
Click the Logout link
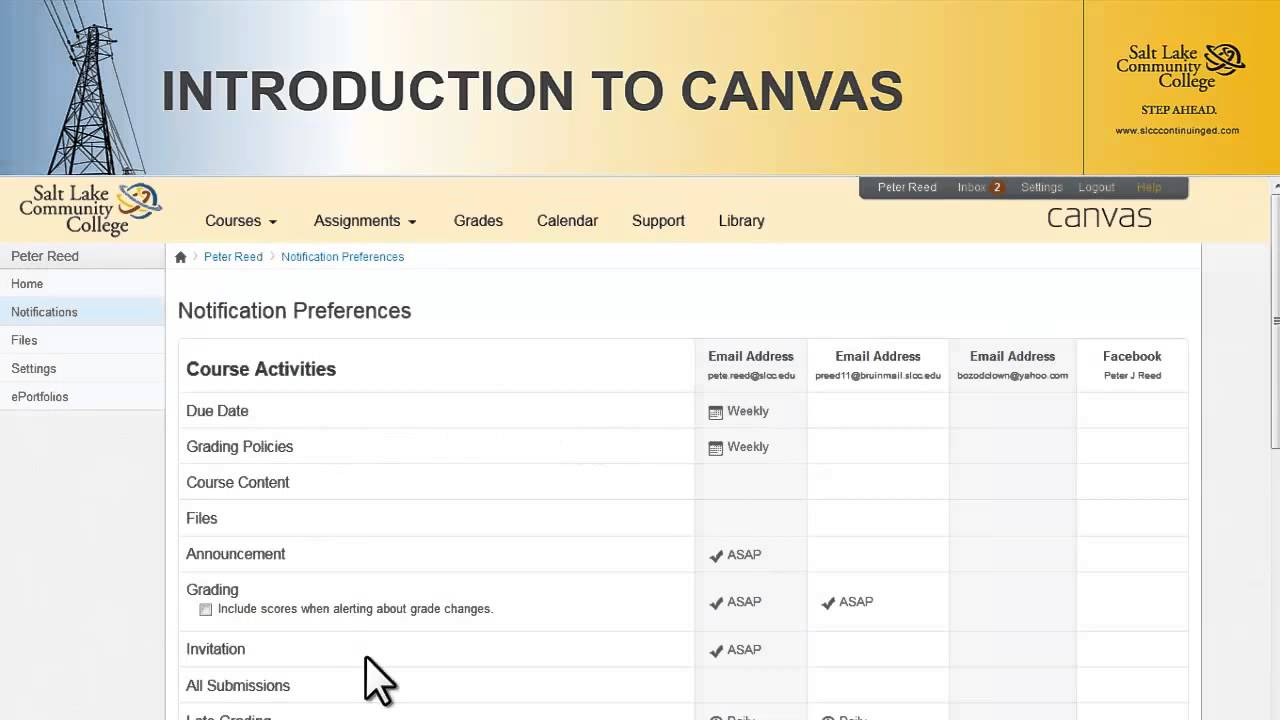[1096, 188]
